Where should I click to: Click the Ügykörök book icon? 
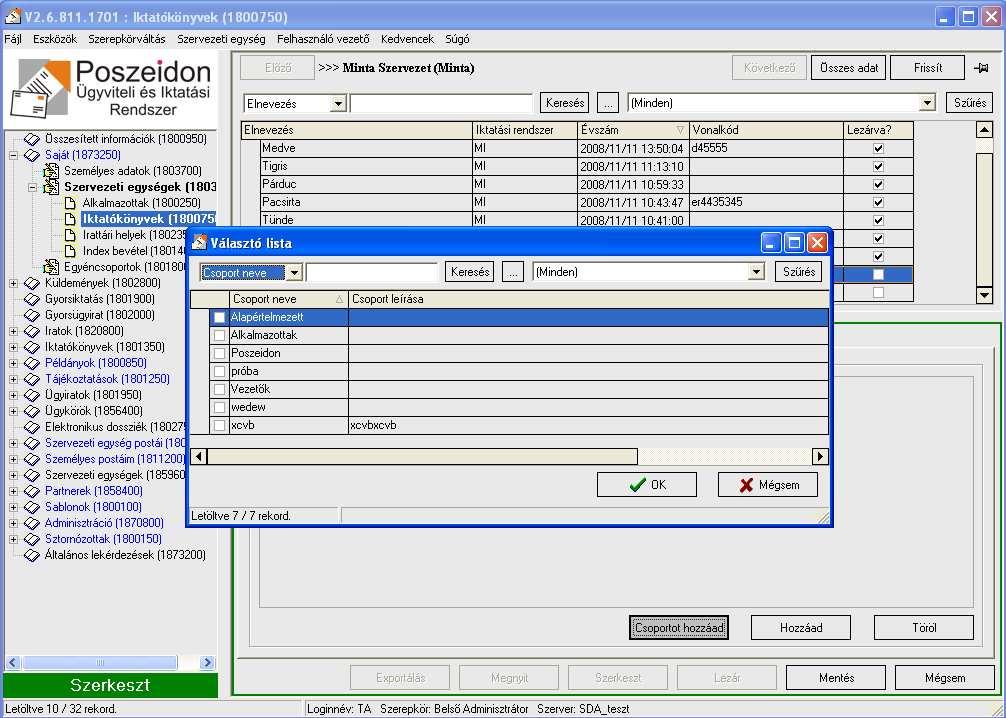[32, 411]
